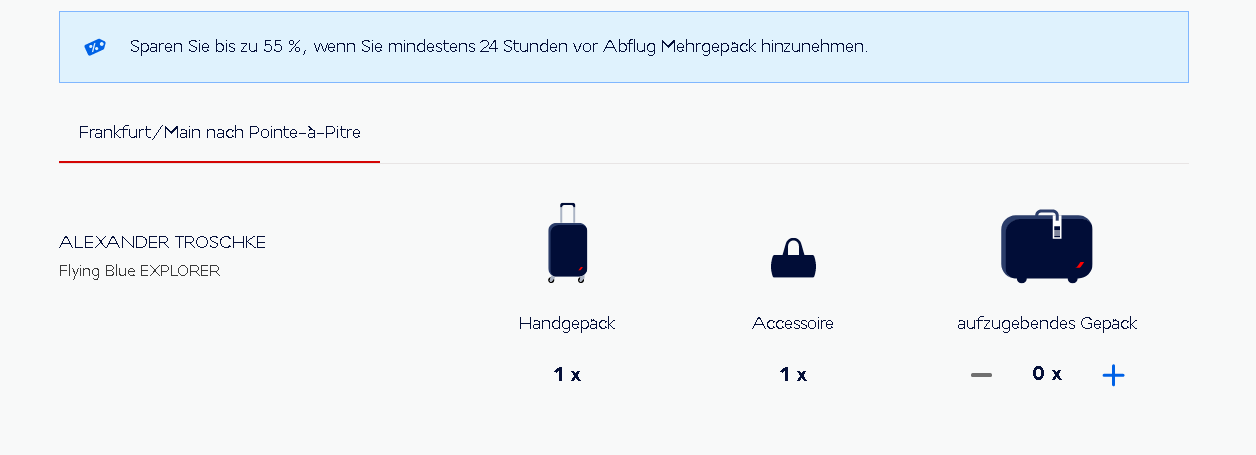The image size is (1256, 455).
Task: Click the Flying Blue EXPLORER status text
Action: pyautogui.click(x=139, y=271)
